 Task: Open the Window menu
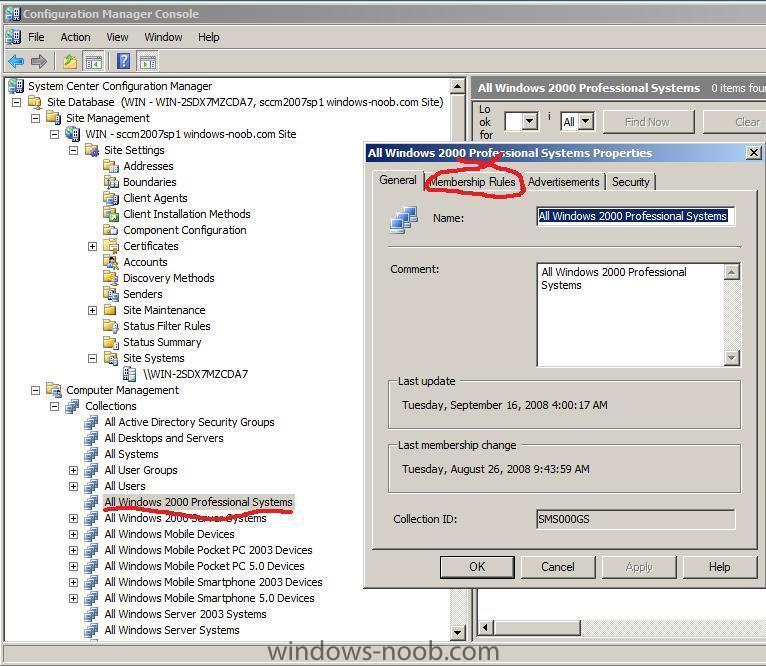tap(163, 37)
